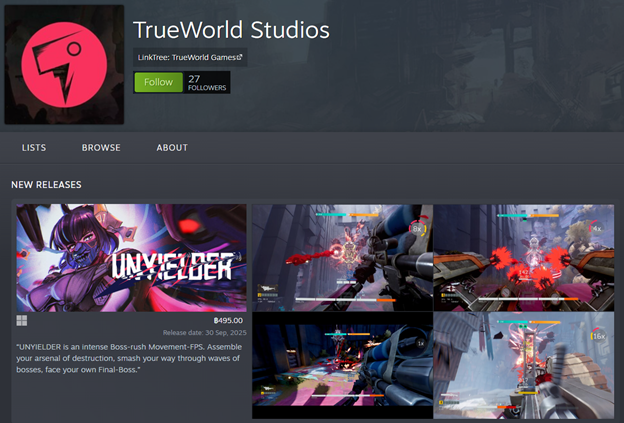Click the NEW RELEASES section heading
The width and height of the screenshot is (624, 423).
46,185
